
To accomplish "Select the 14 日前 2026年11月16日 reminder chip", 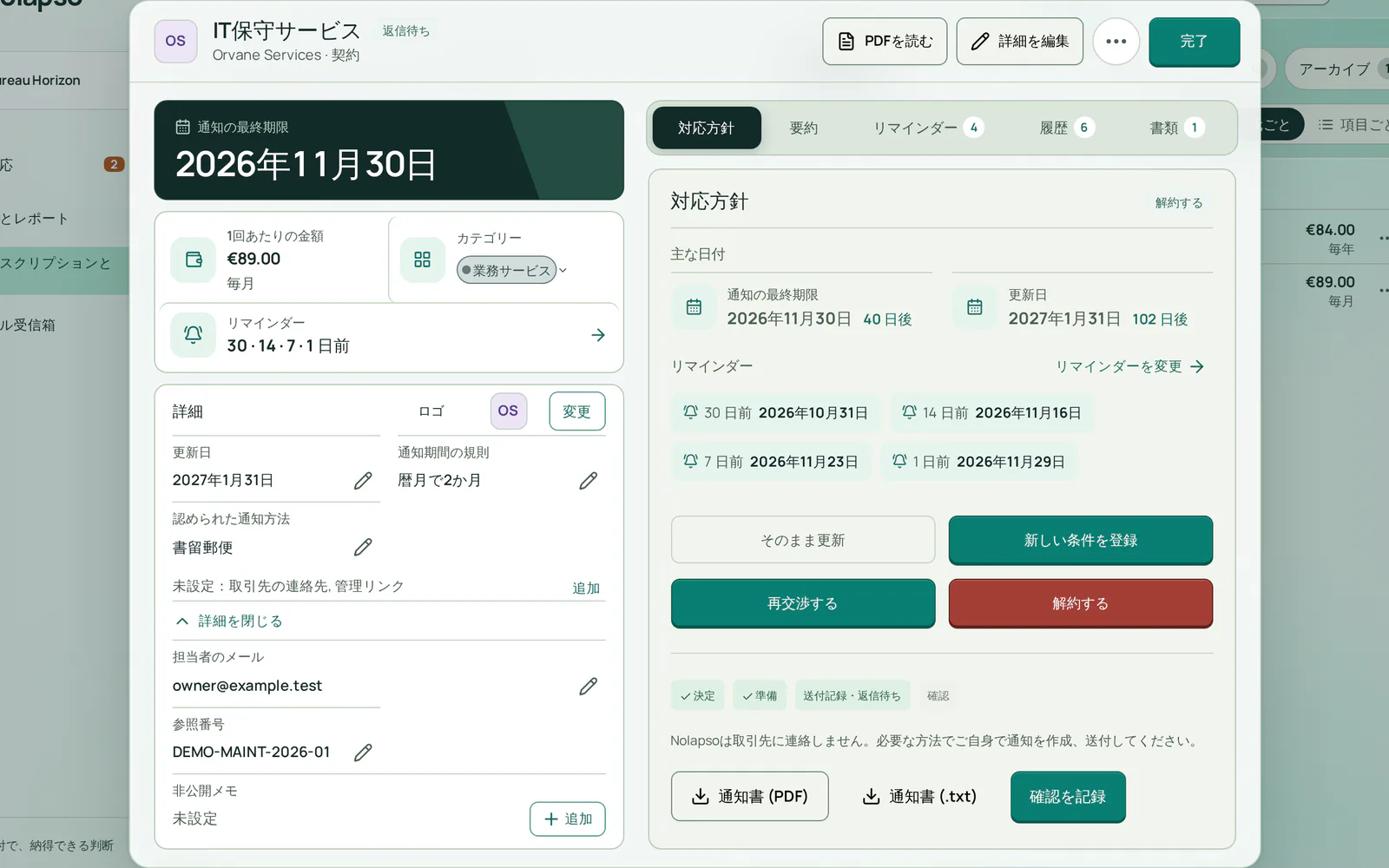I will [991, 413].
